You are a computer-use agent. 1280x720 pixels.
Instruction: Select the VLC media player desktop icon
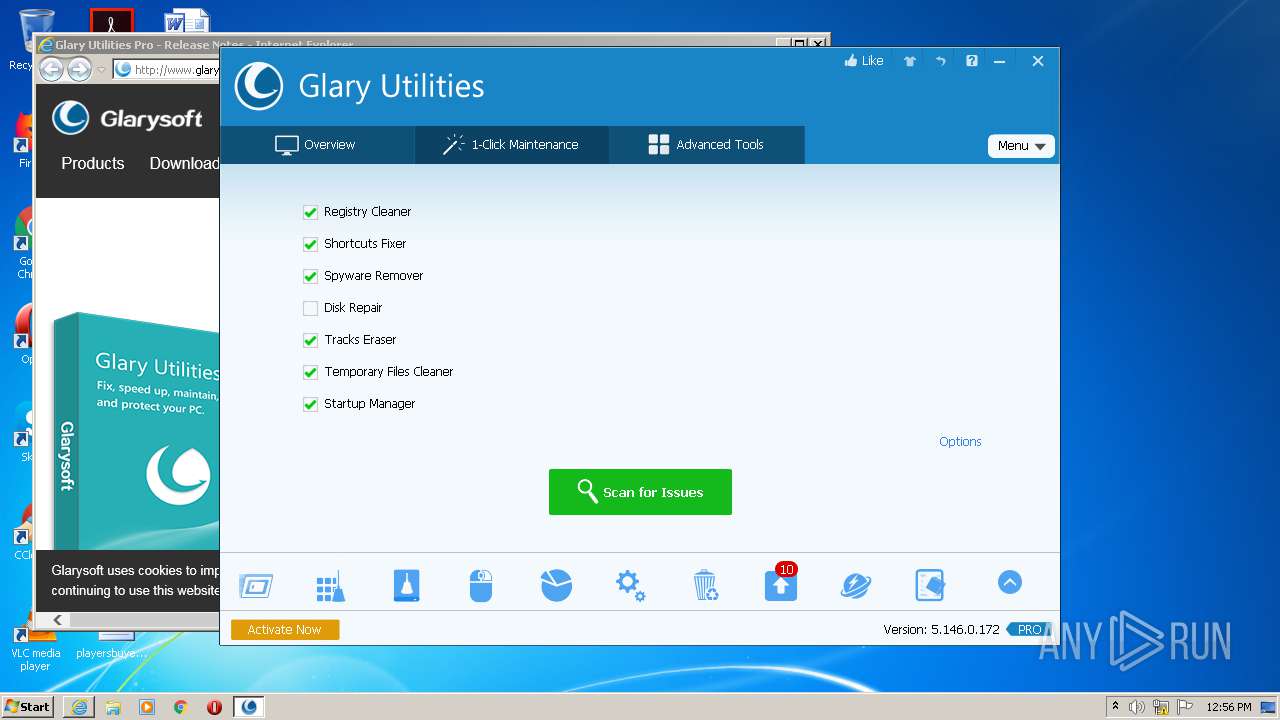35,650
